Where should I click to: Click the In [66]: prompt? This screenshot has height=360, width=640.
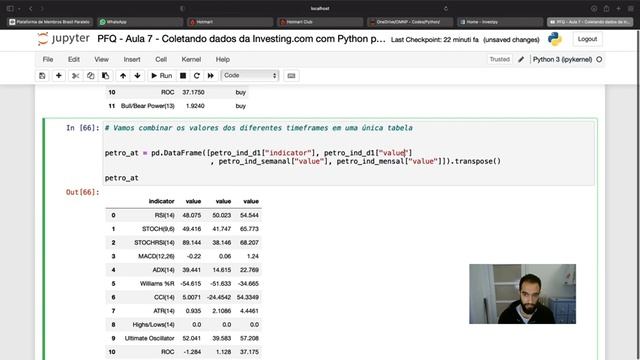83,128
